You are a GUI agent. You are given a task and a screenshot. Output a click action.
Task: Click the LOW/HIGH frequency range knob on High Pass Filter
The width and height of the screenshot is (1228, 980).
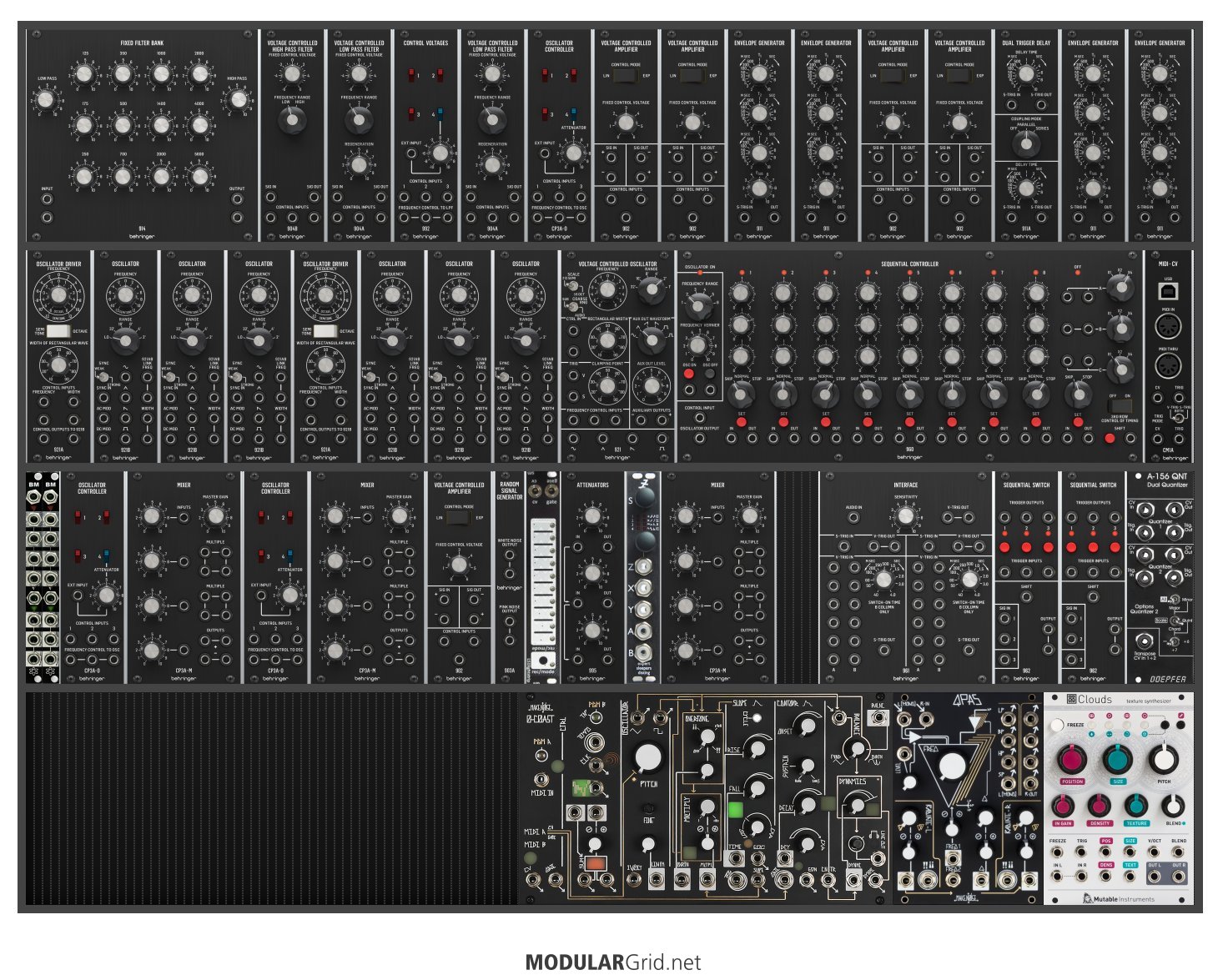292,121
